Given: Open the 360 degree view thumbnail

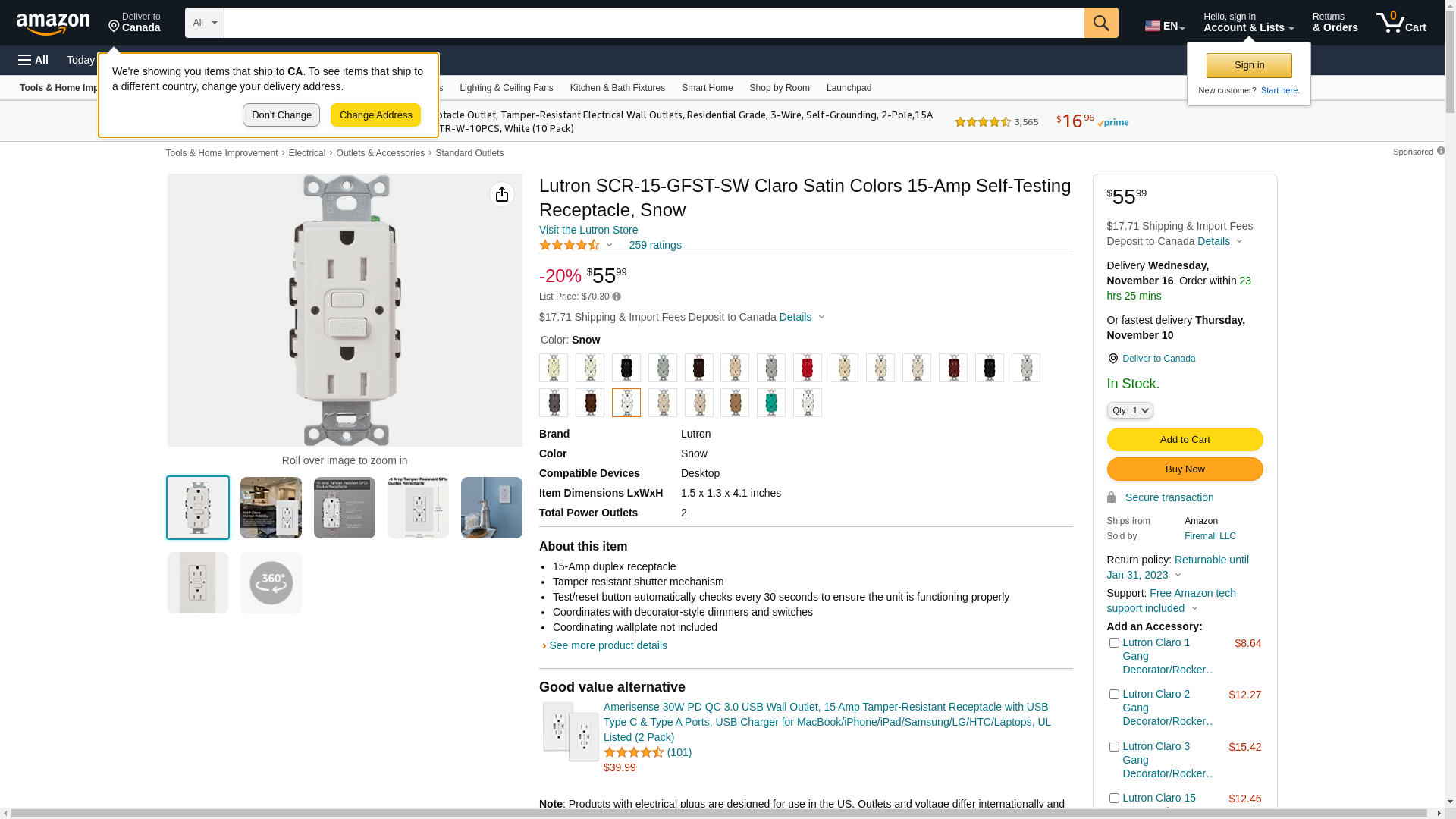Looking at the screenshot, I should point(271,583).
